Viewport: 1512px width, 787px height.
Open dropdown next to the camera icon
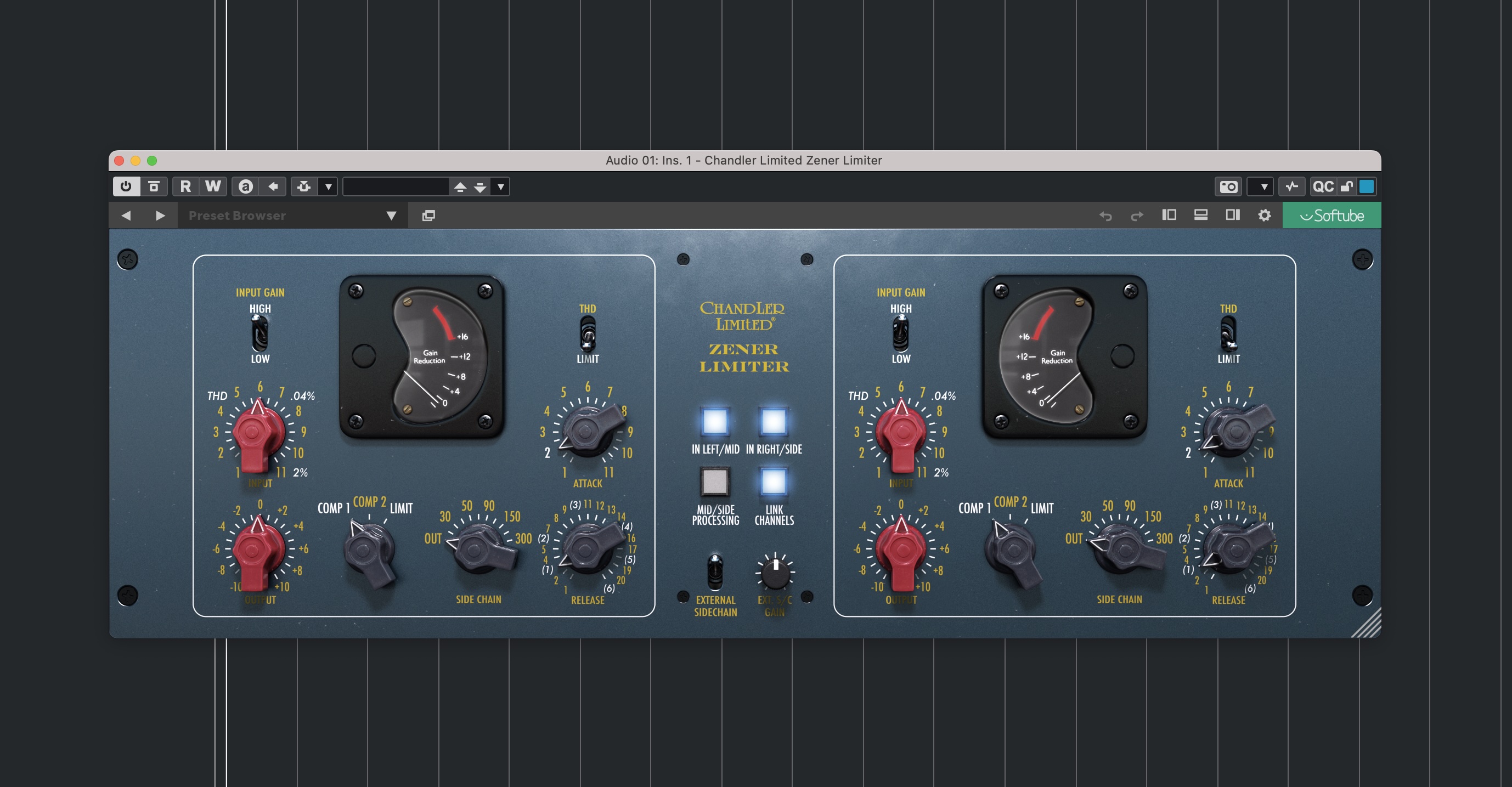(1260, 186)
